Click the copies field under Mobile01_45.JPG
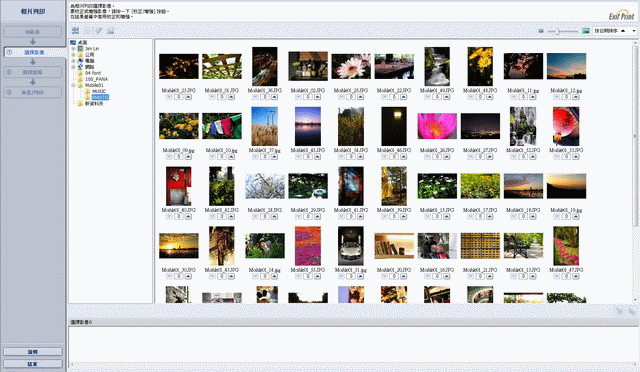640x372 pixels. 308,157
